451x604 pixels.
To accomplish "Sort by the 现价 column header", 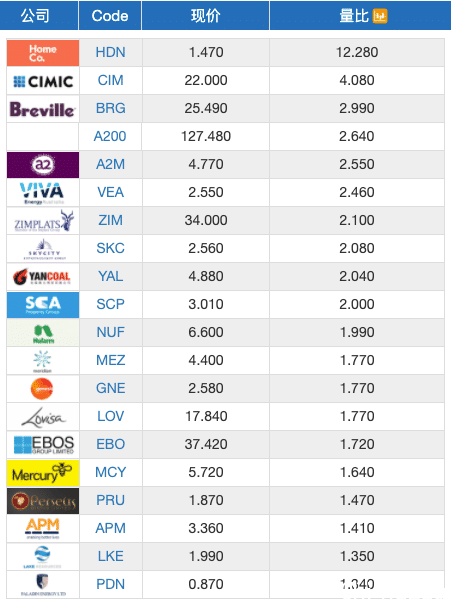I will coord(206,15).
